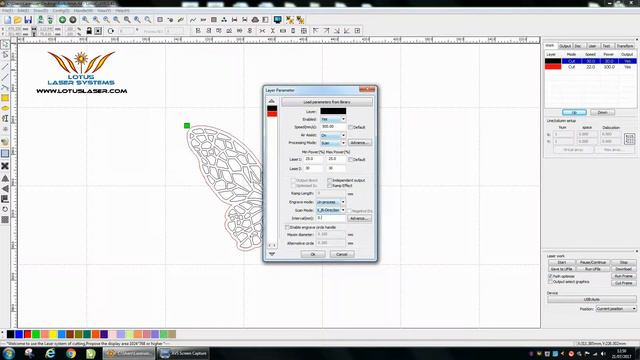Select the yellow rectangle tool in left toolbar
The width and height of the screenshot is (640, 360).
5,98
